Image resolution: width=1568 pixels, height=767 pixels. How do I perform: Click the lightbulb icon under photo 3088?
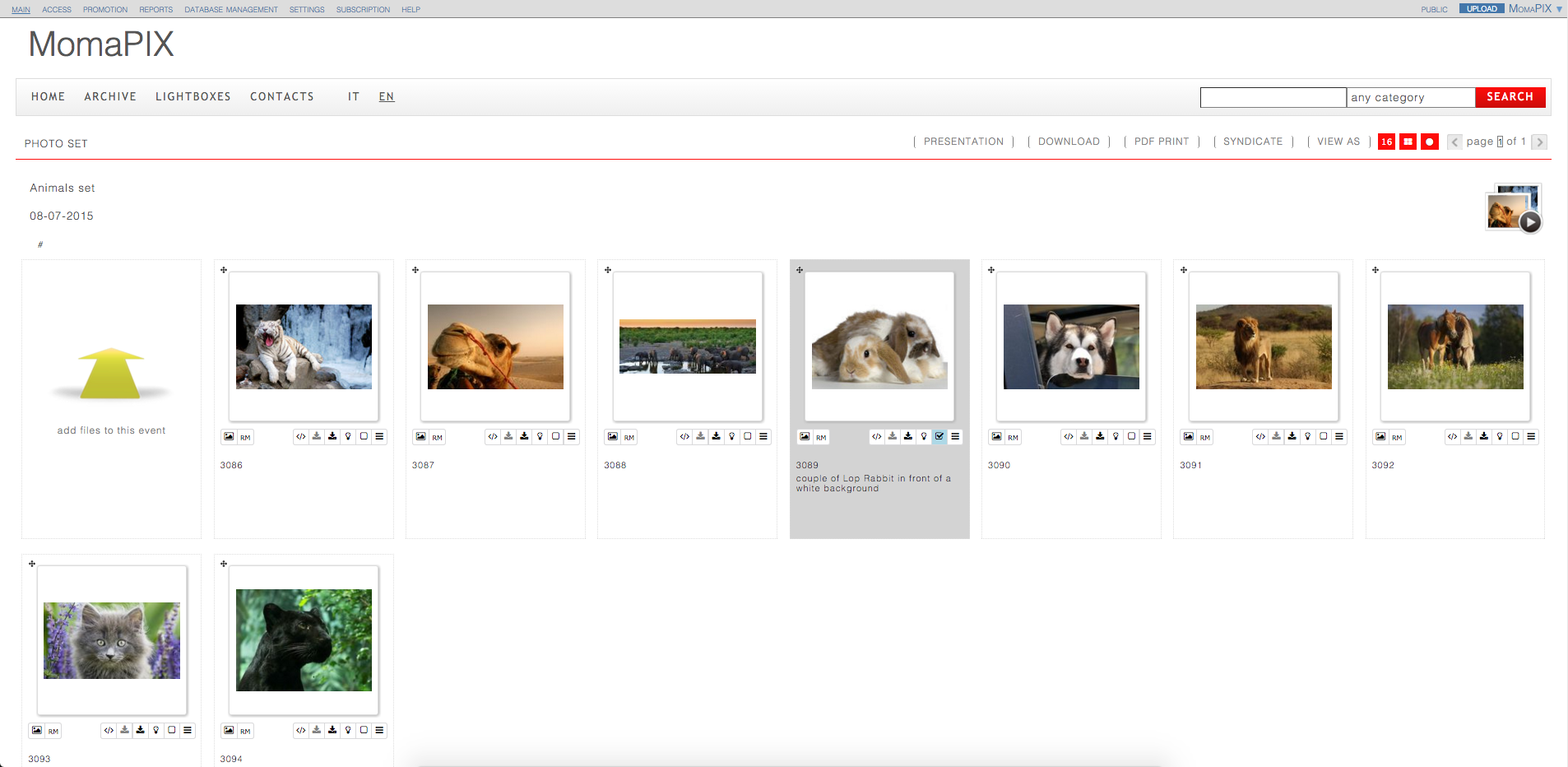732,437
